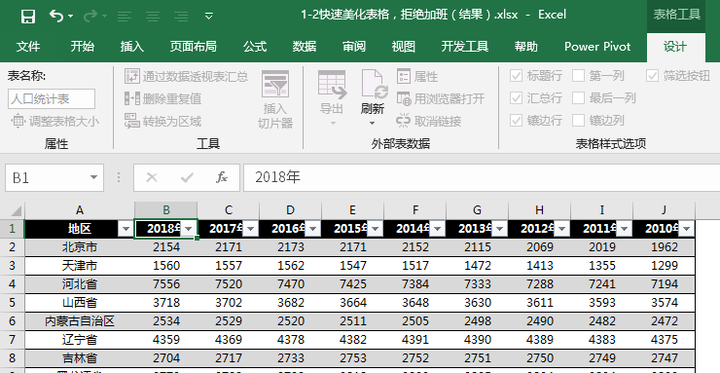Toggle the 标题行 checkbox

click(x=516, y=76)
